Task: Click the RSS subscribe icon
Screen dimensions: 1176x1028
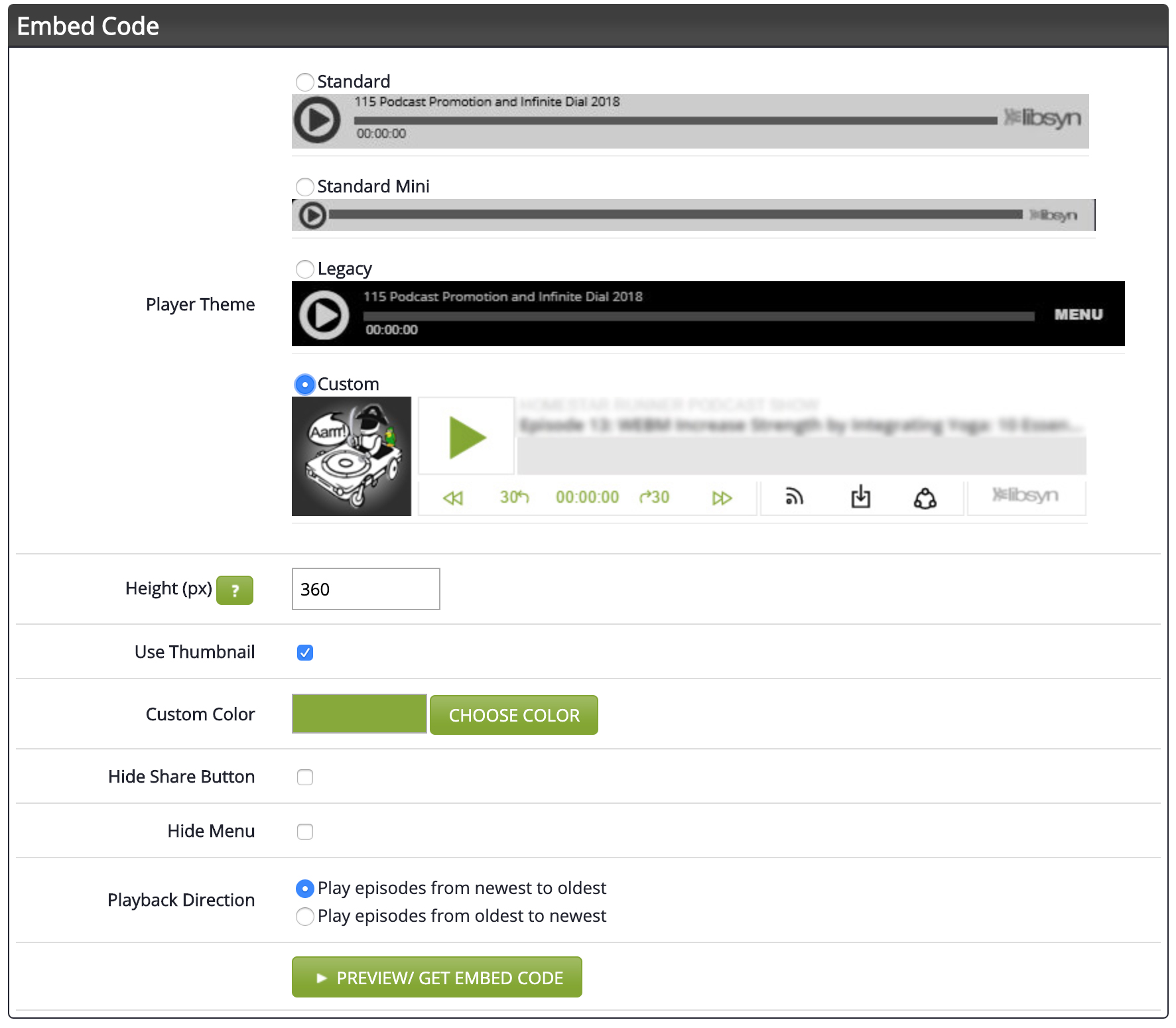Action: pos(794,496)
